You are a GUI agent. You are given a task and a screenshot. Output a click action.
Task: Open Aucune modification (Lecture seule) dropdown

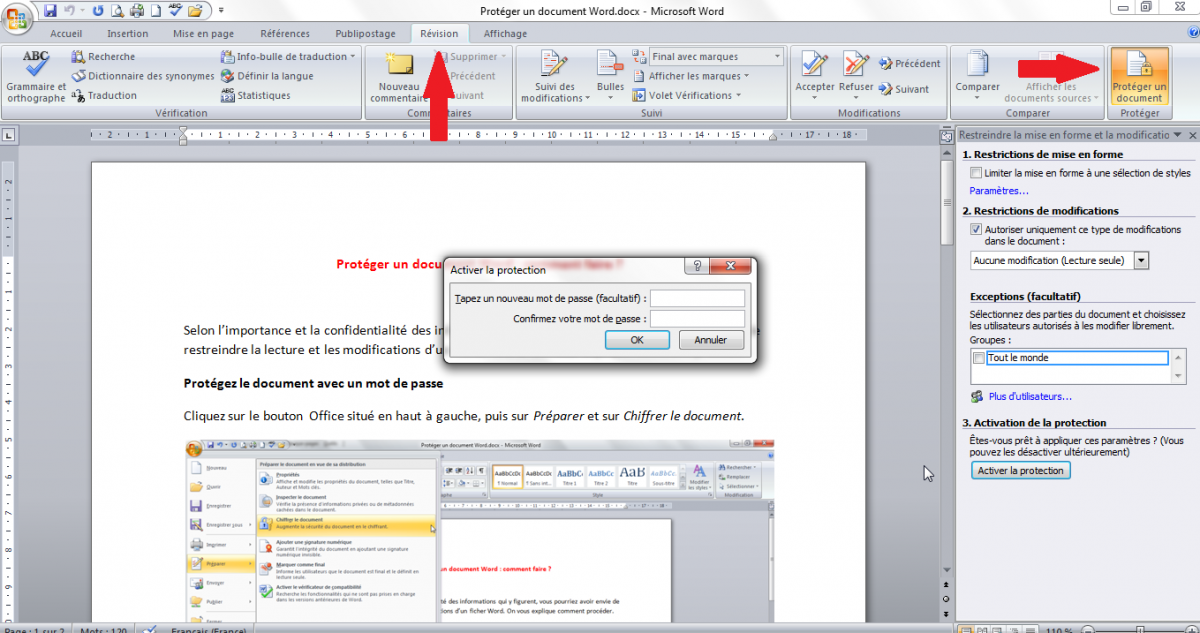(x=1142, y=260)
